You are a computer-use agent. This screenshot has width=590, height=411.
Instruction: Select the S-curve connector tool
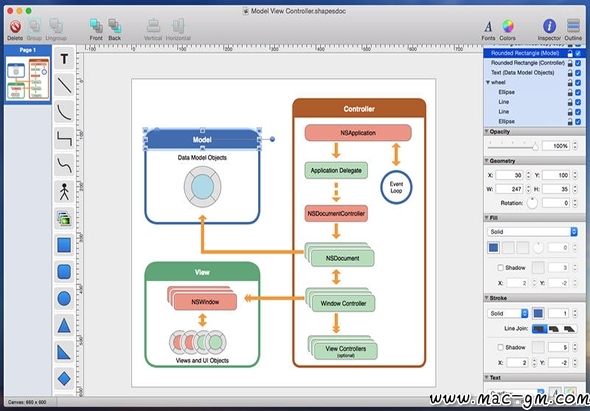click(x=64, y=165)
